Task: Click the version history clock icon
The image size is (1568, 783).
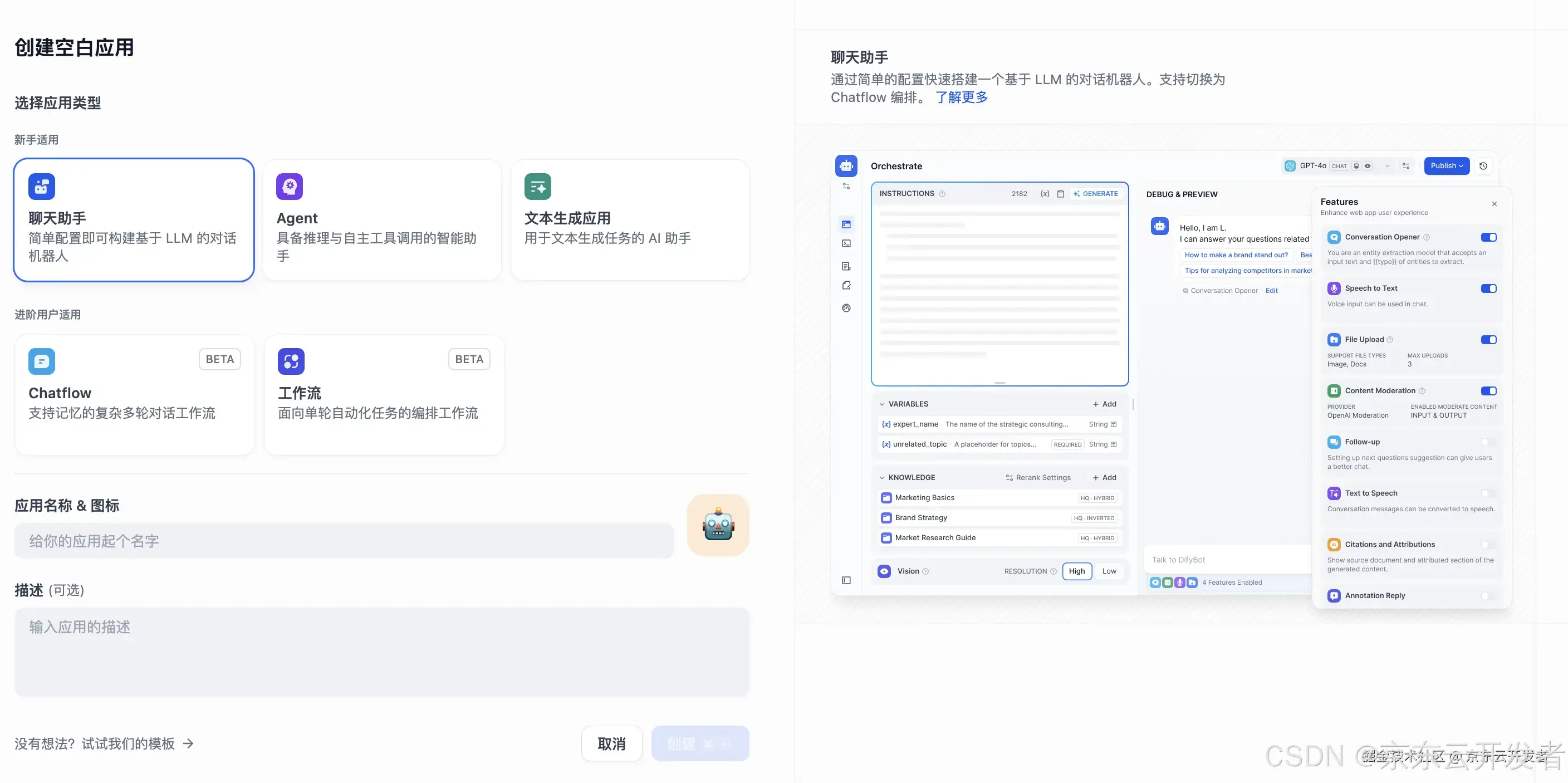Action: pos(1483,165)
